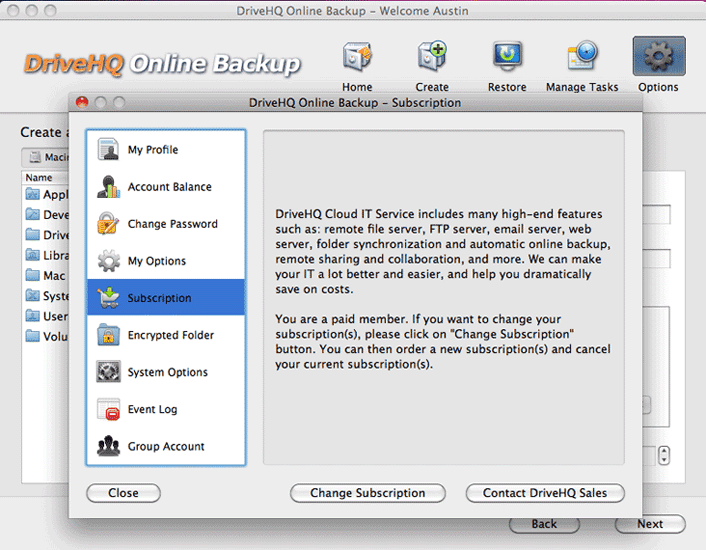Image resolution: width=706 pixels, height=550 pixels.
Task: Click the Back button
Action: [x=544, y=524]
